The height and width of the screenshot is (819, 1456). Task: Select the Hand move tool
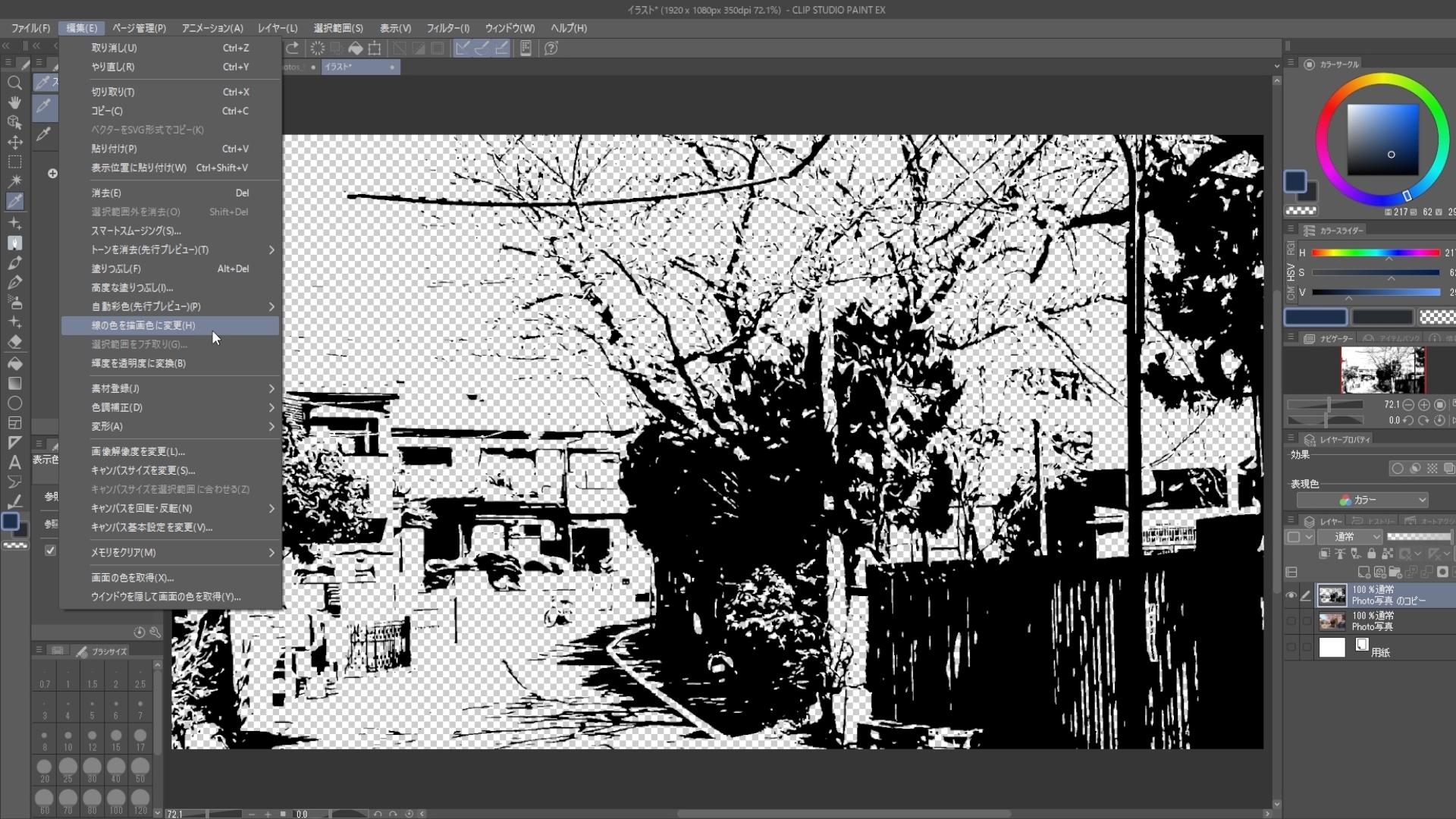click(x=14, y=102)
